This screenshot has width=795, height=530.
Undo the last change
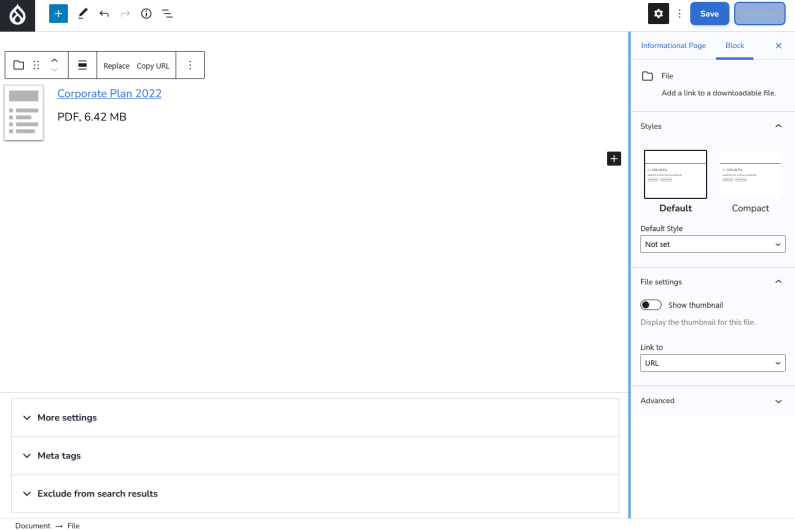[x=104, y=14]
